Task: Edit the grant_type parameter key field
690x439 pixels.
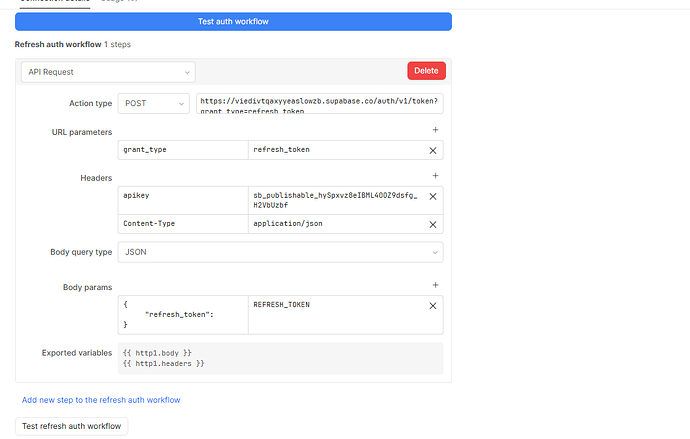Action: [181, 150]
